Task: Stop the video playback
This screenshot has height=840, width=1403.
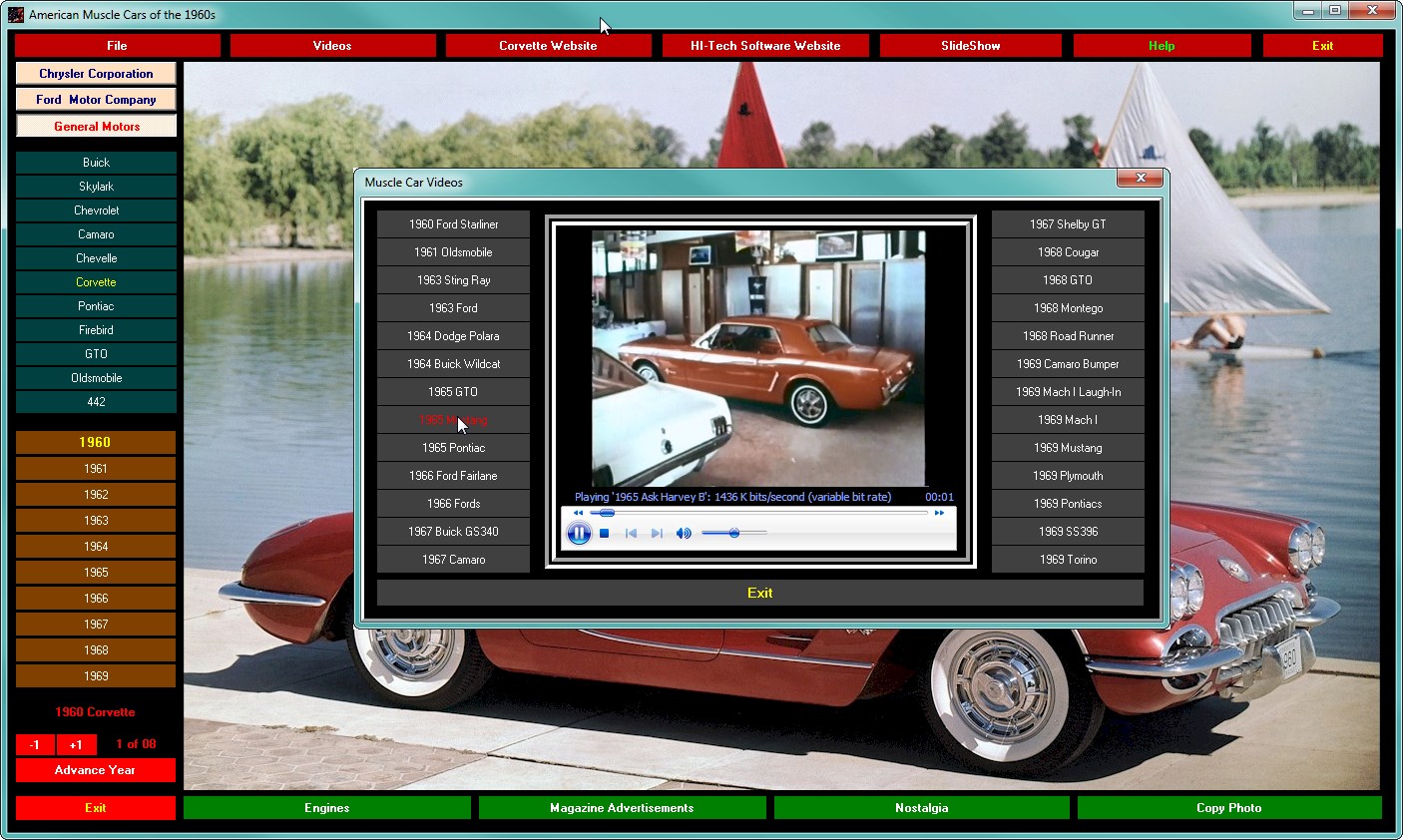Action: pos(605,534)
